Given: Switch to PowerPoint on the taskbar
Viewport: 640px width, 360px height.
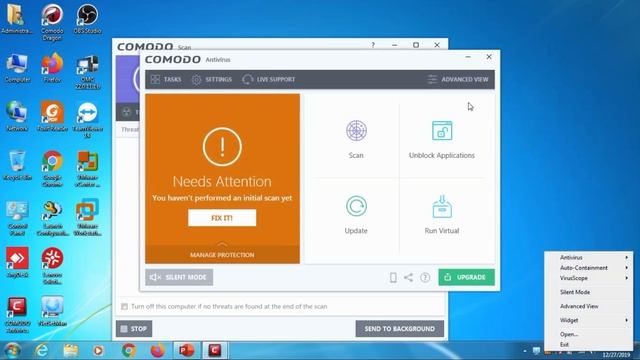Looking at the screenshot, I should [187, 351].
